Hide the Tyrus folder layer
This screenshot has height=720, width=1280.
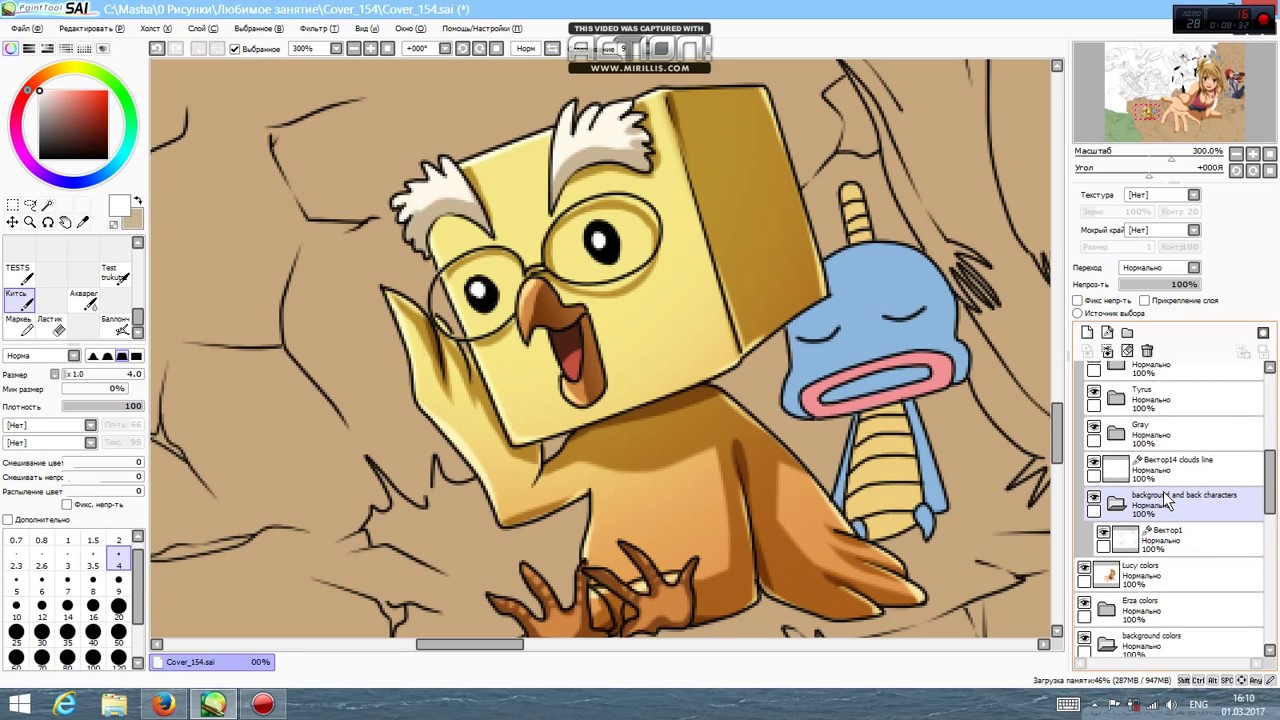pos(1094,392)
